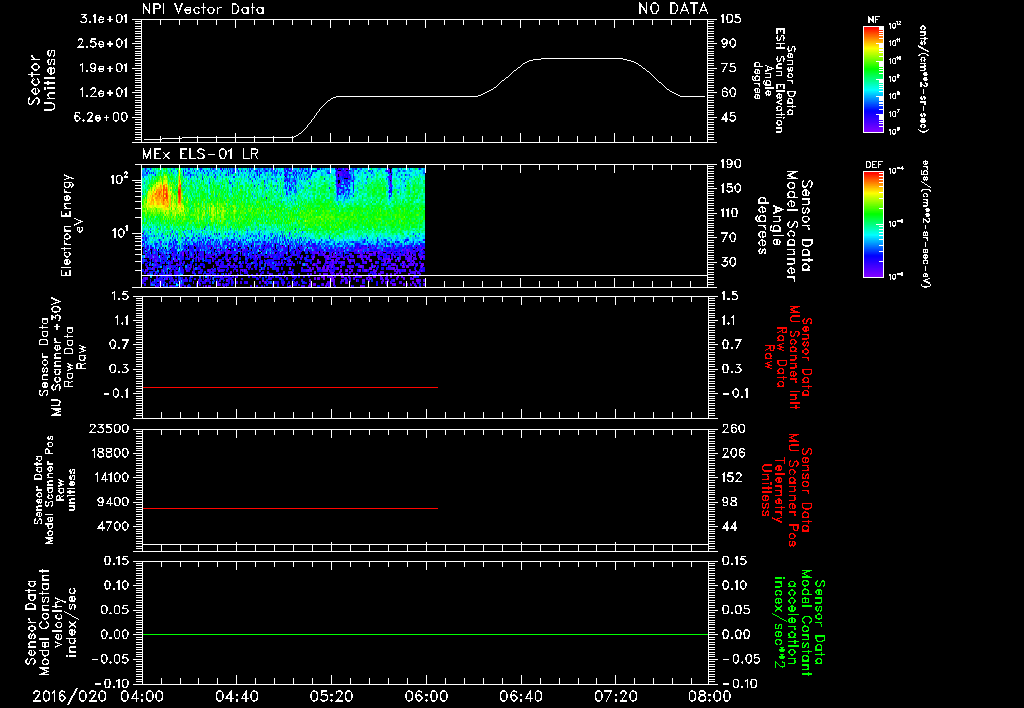Click the '2016/020' date label
1024x708 pixels.
(70, 696)
